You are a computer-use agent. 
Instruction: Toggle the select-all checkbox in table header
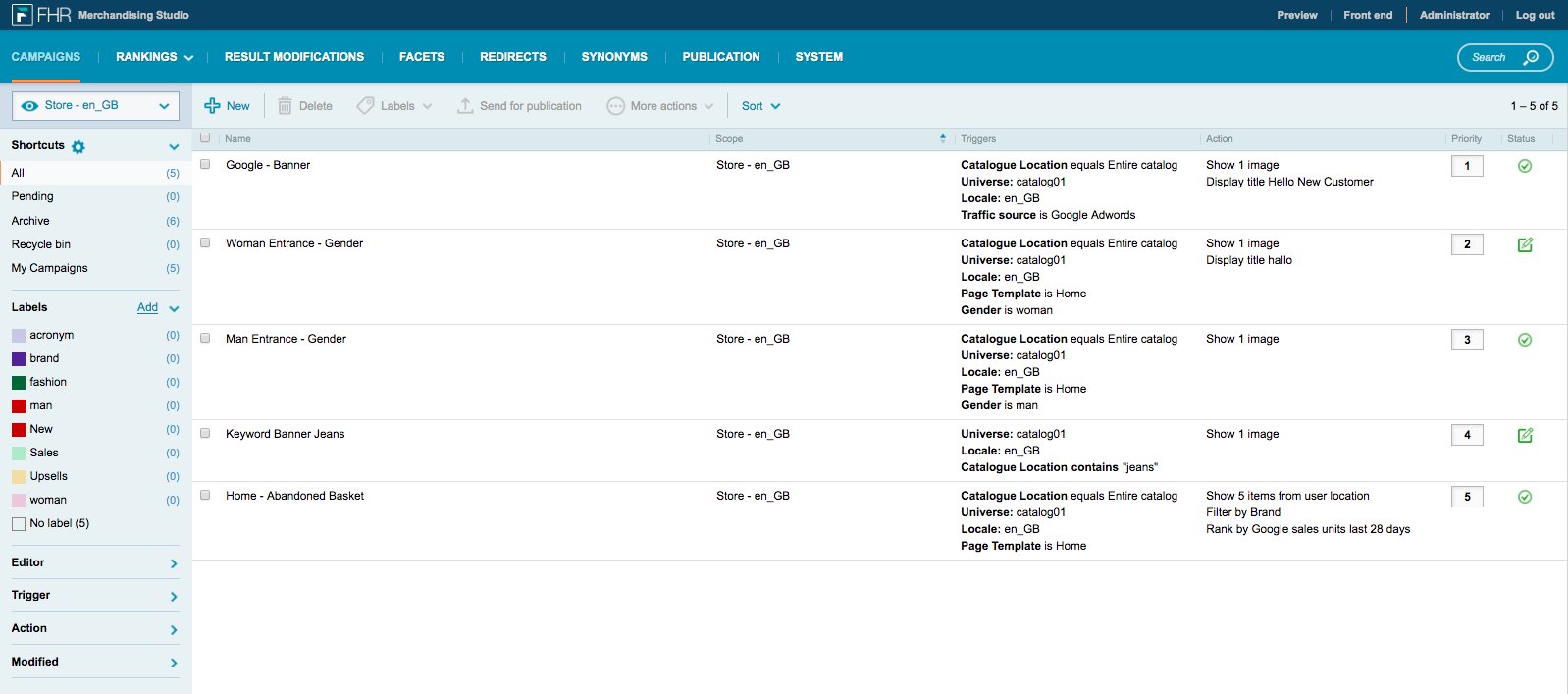click(205, 138)
